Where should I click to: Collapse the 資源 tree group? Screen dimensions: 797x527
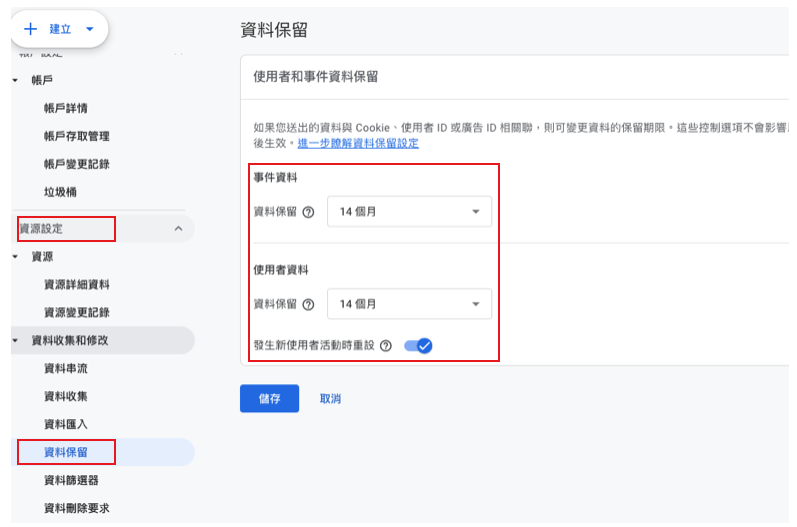pos(16,257)
